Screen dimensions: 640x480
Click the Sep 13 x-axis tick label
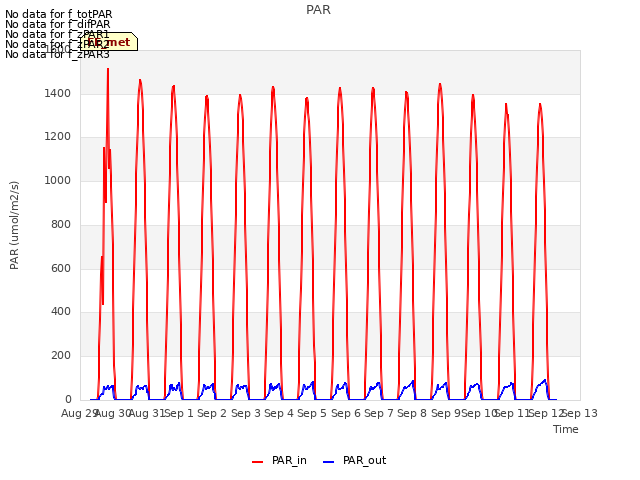click(580, 413)
